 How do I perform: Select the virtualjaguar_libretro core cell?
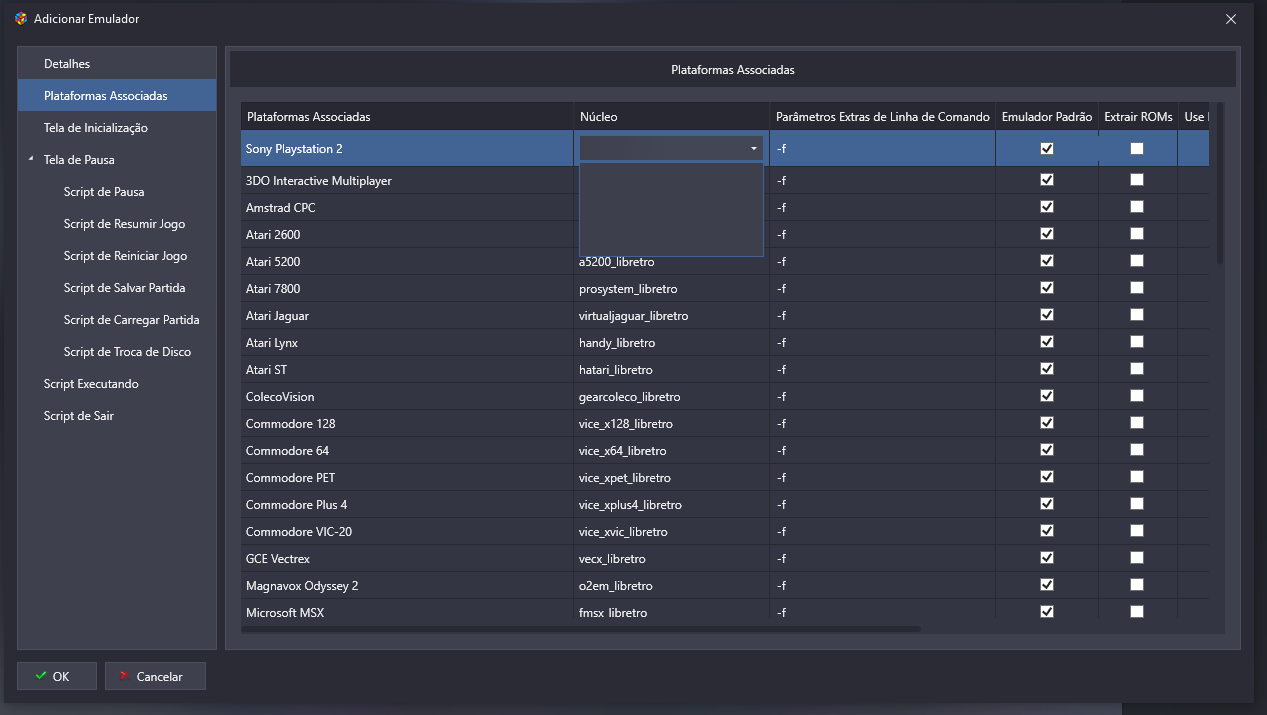[x=671, y=315]
